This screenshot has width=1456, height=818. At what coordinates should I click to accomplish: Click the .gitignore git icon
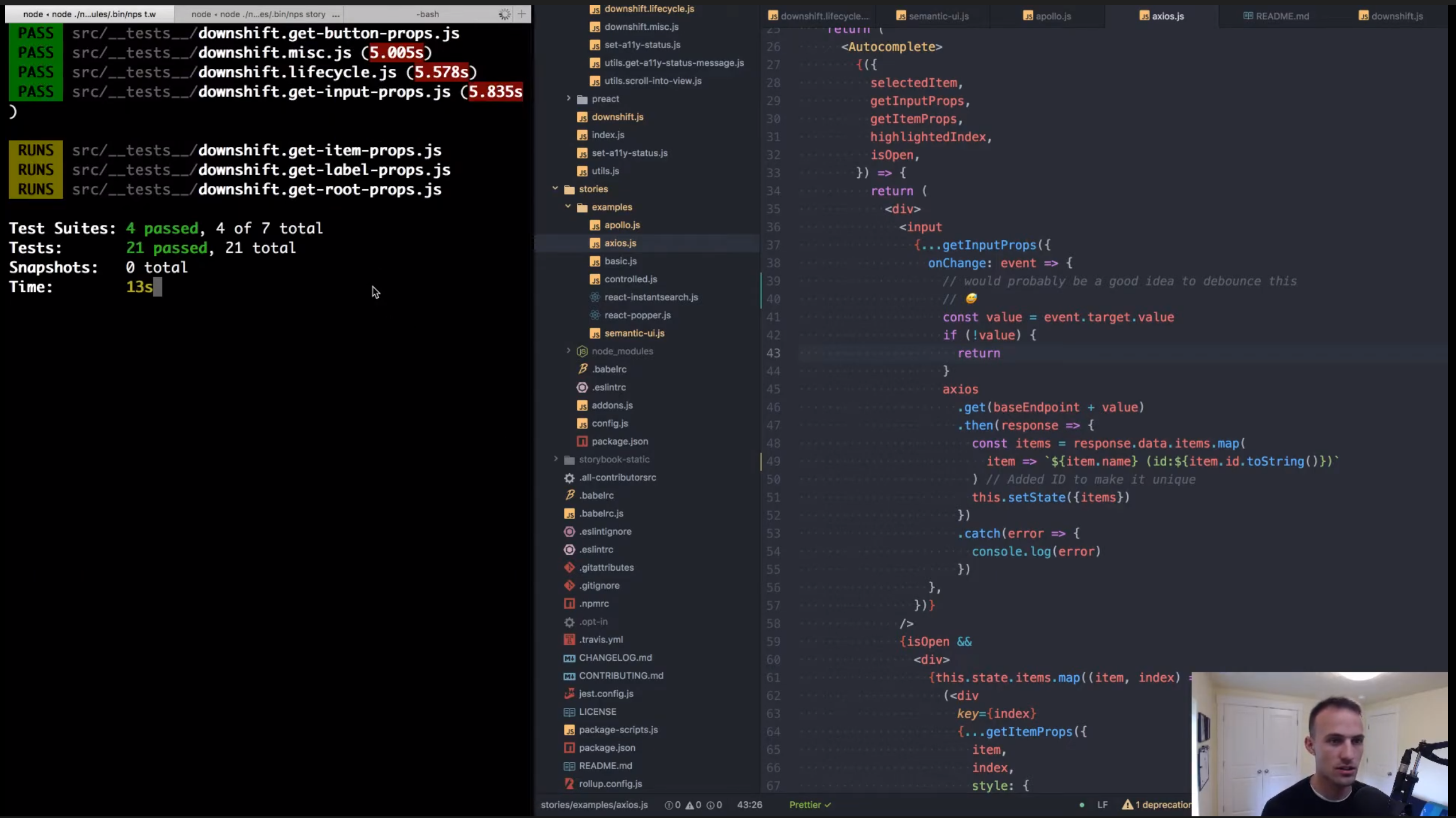[x=569, y=586]
